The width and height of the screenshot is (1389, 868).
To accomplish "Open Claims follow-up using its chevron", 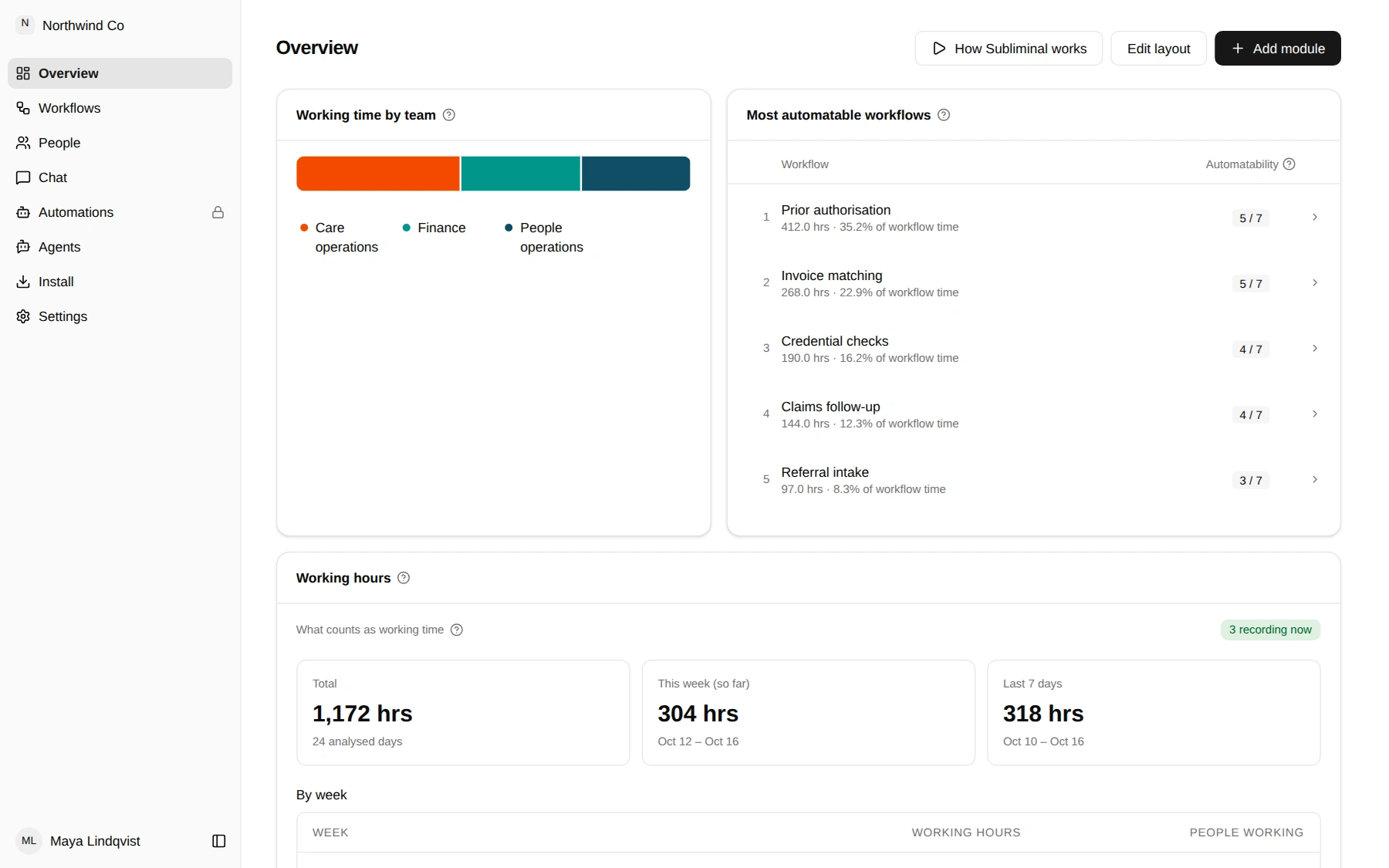I will pyautogui.click(x=1315, y=414).
